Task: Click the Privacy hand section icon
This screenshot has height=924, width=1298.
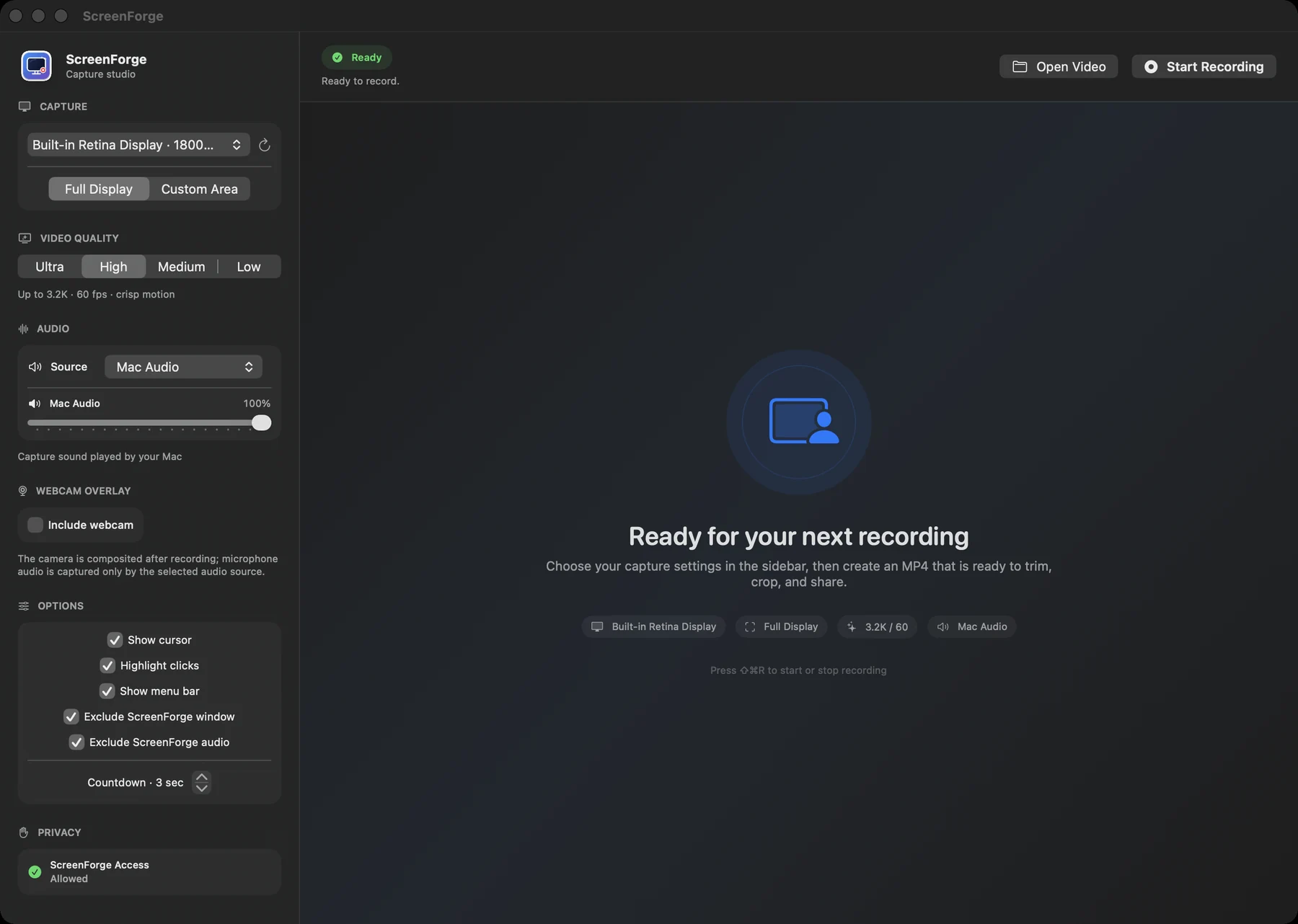Action: point(24,832)
